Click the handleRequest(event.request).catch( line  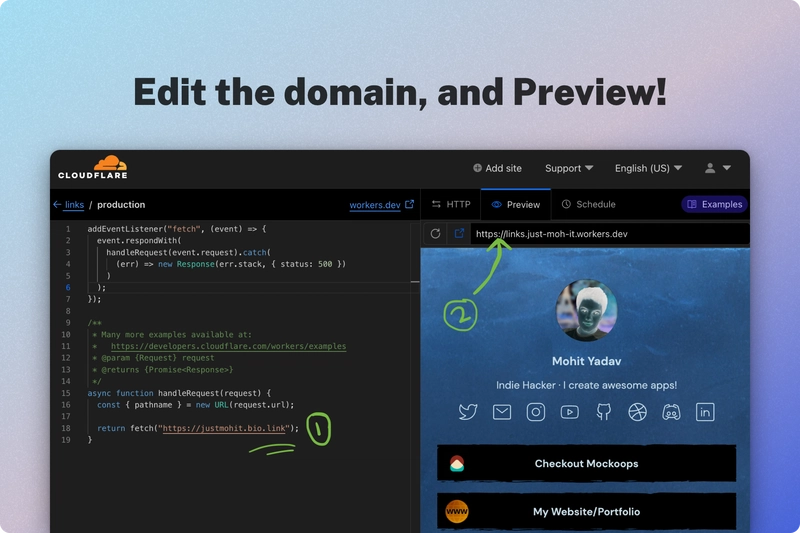coord(188,252)
